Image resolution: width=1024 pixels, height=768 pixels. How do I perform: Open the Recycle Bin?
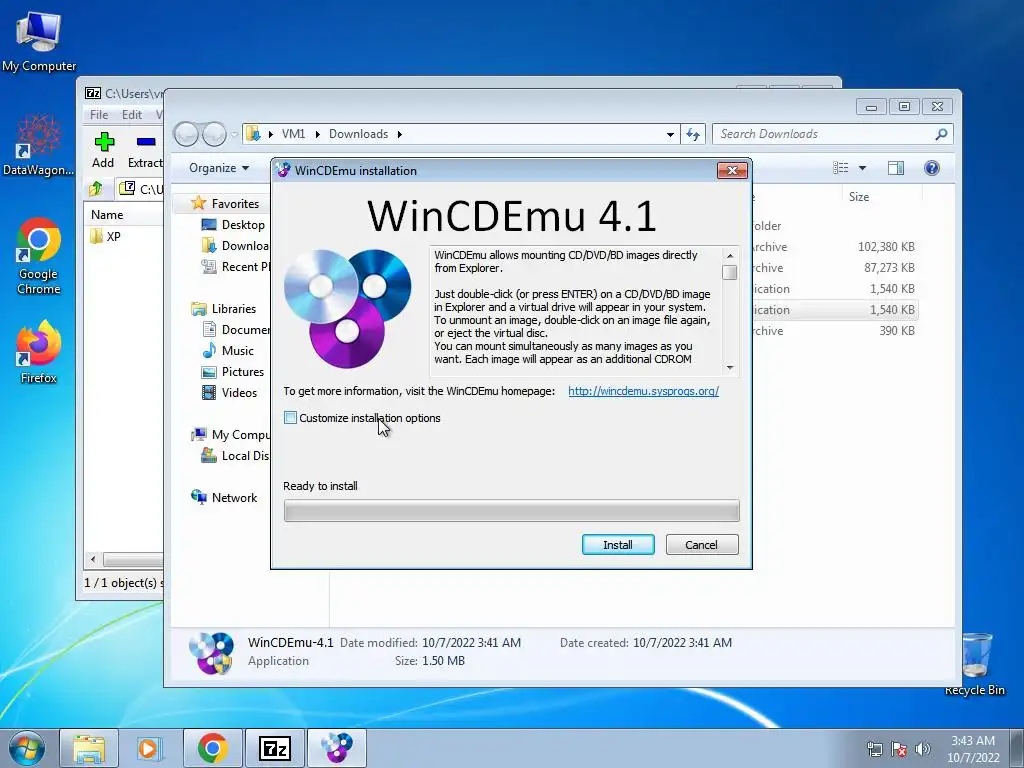point(975,664)
